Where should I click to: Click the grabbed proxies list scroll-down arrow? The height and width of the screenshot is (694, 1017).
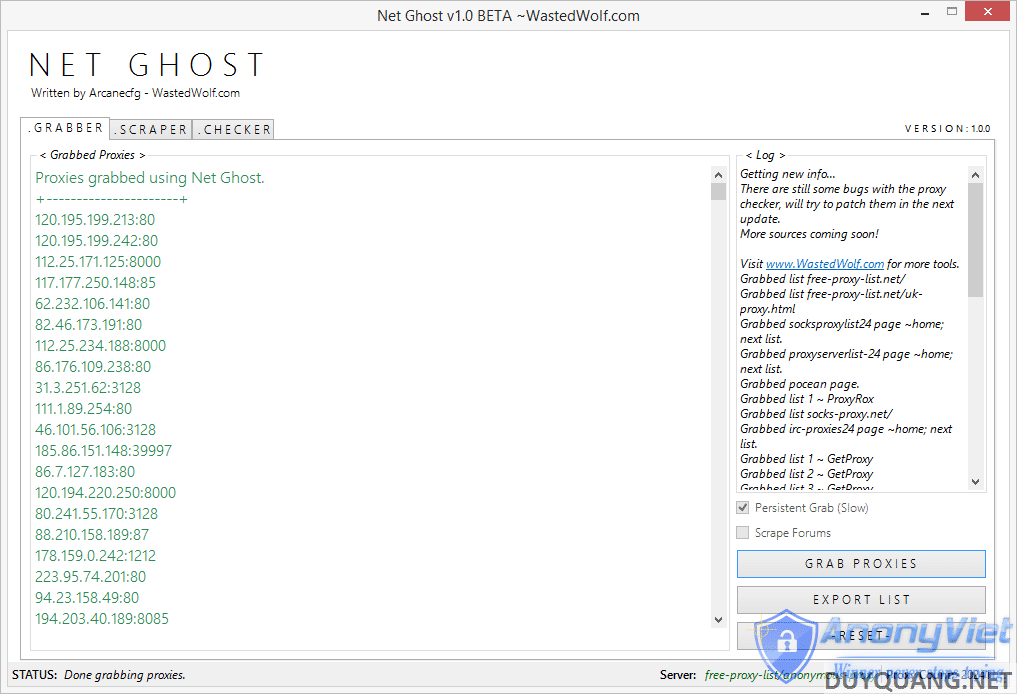pos(718,620)
